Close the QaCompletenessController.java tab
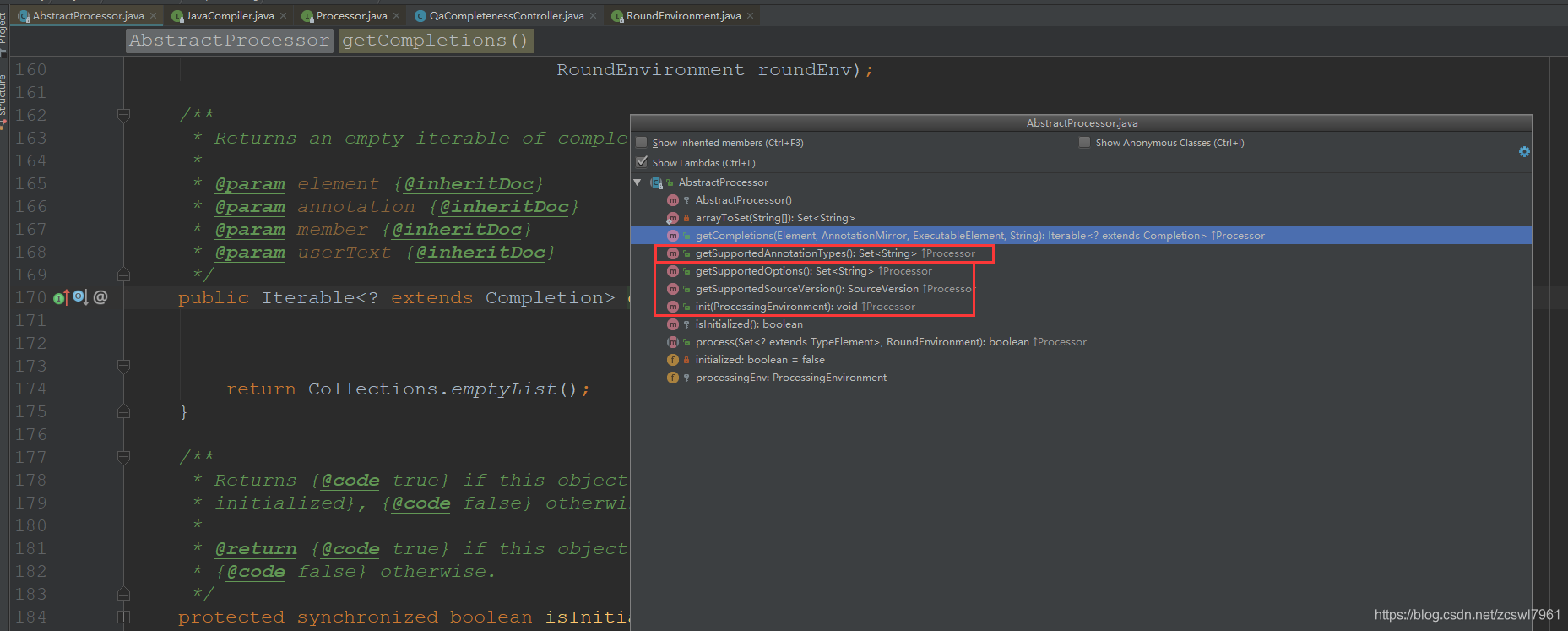The image size is (1568, 631). click(593, 16)
